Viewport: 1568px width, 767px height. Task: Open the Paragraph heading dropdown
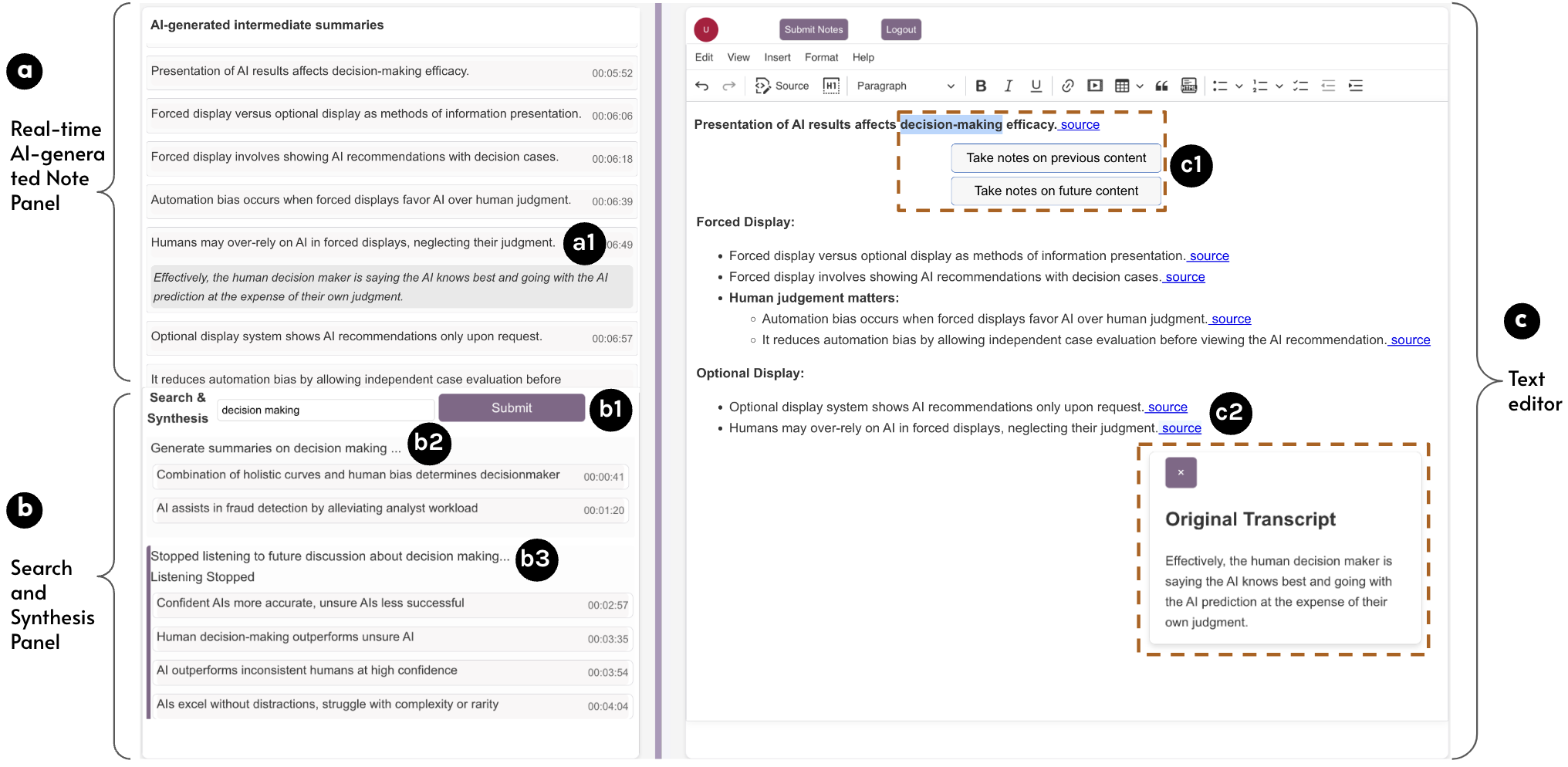click(x=905, y=86)
